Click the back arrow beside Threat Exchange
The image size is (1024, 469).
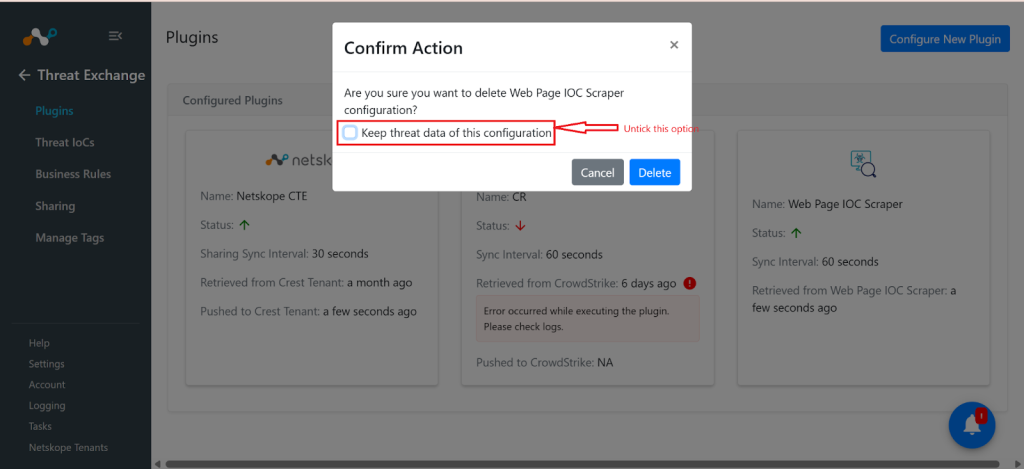tap(24, 75)
